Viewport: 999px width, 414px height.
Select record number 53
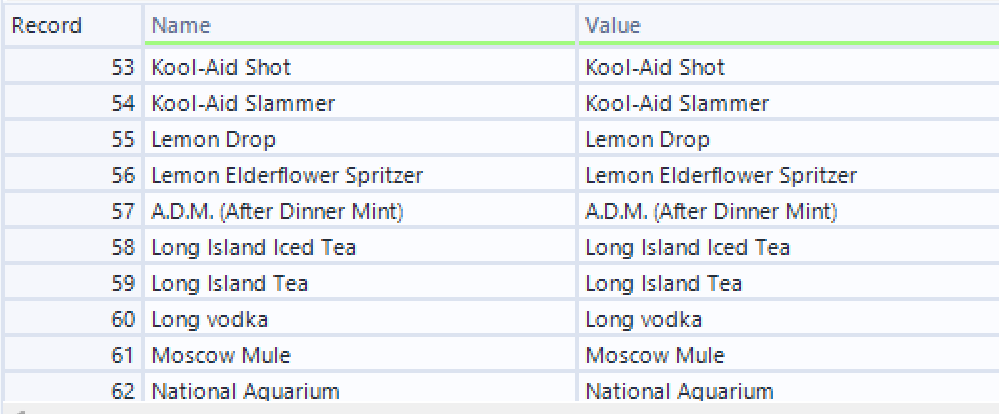[123, 68]
